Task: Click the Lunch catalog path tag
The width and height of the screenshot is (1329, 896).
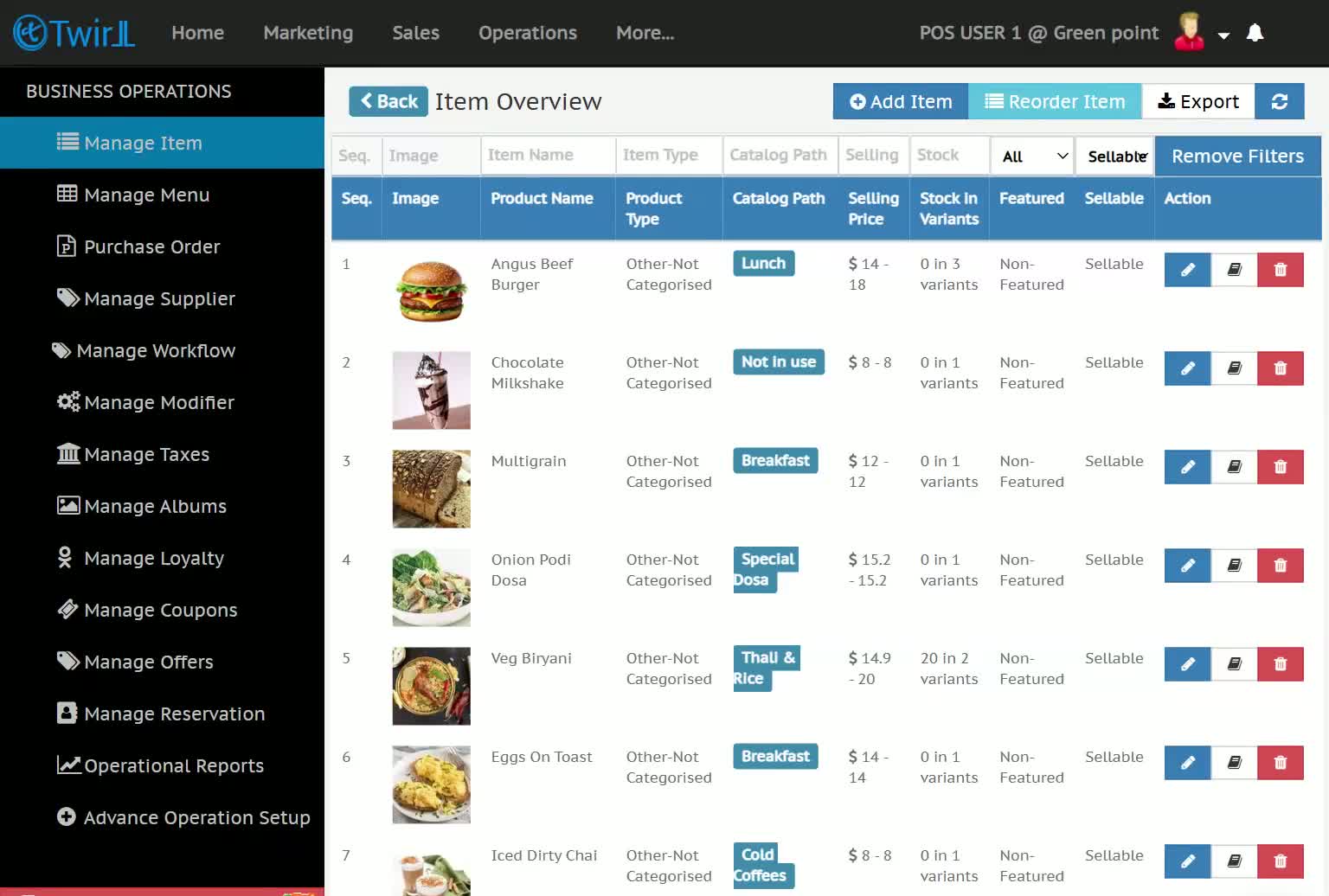Action: pyautogui.click(x=763, y=263)
